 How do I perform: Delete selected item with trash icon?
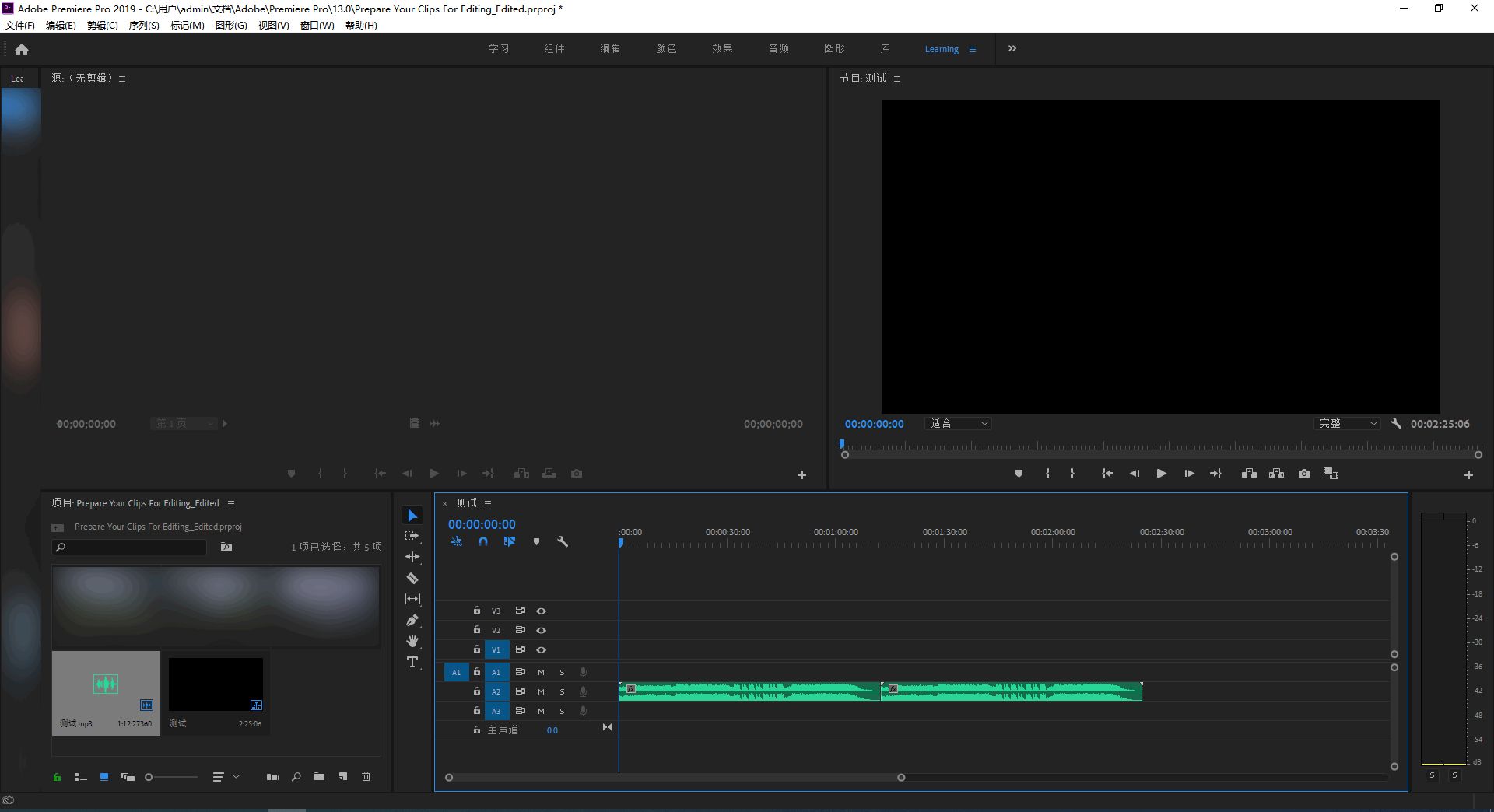tap(366, 776)
